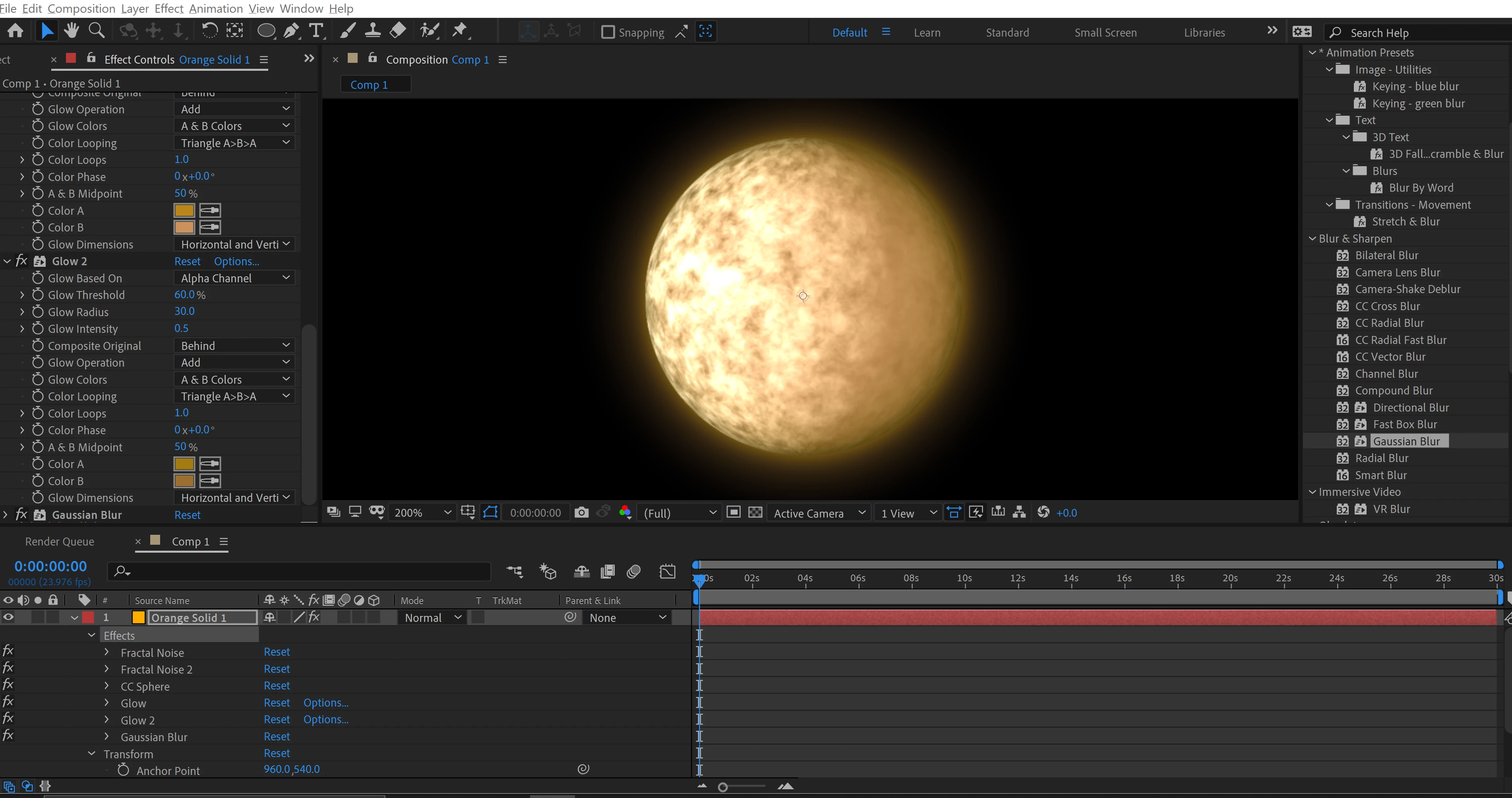Open Color A swatch under Glow 2
1512x798 pixels.
click(184, 464)
